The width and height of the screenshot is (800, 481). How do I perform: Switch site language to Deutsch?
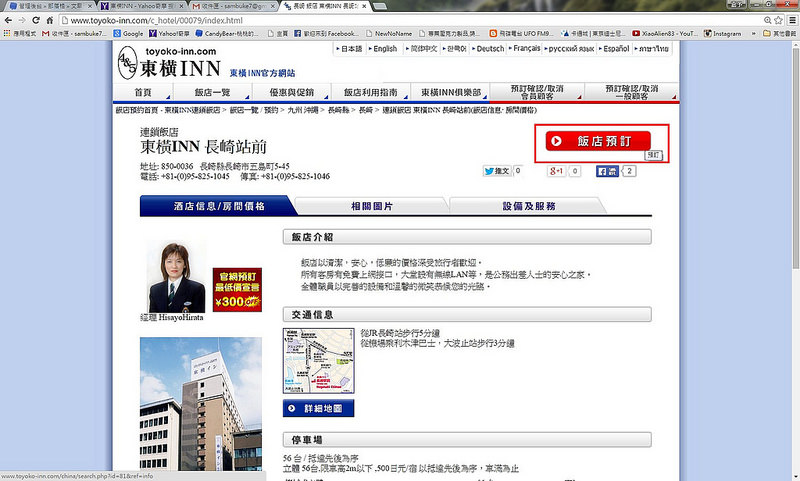pos(490,48)
